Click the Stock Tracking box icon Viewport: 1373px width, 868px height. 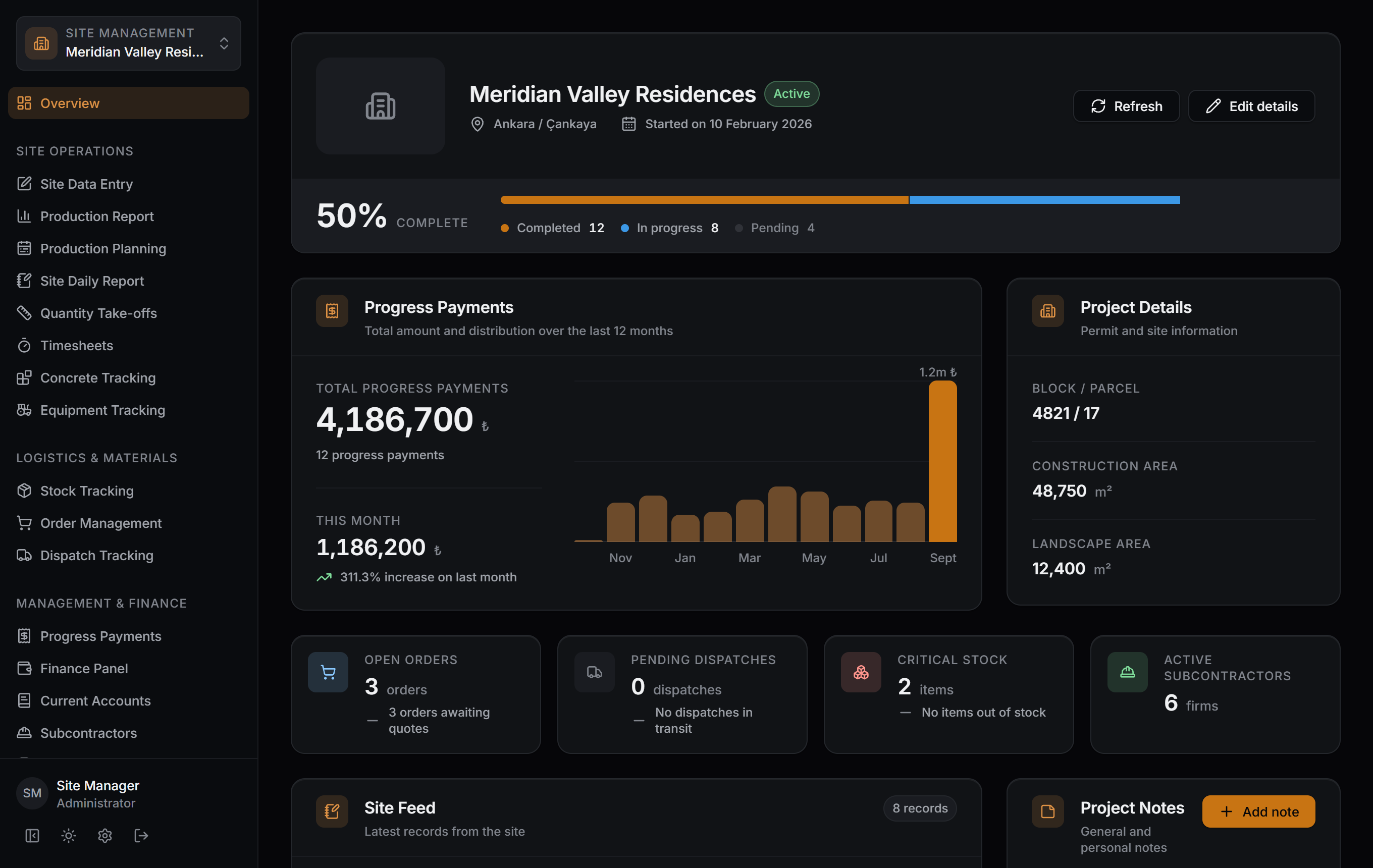(24, 491)
